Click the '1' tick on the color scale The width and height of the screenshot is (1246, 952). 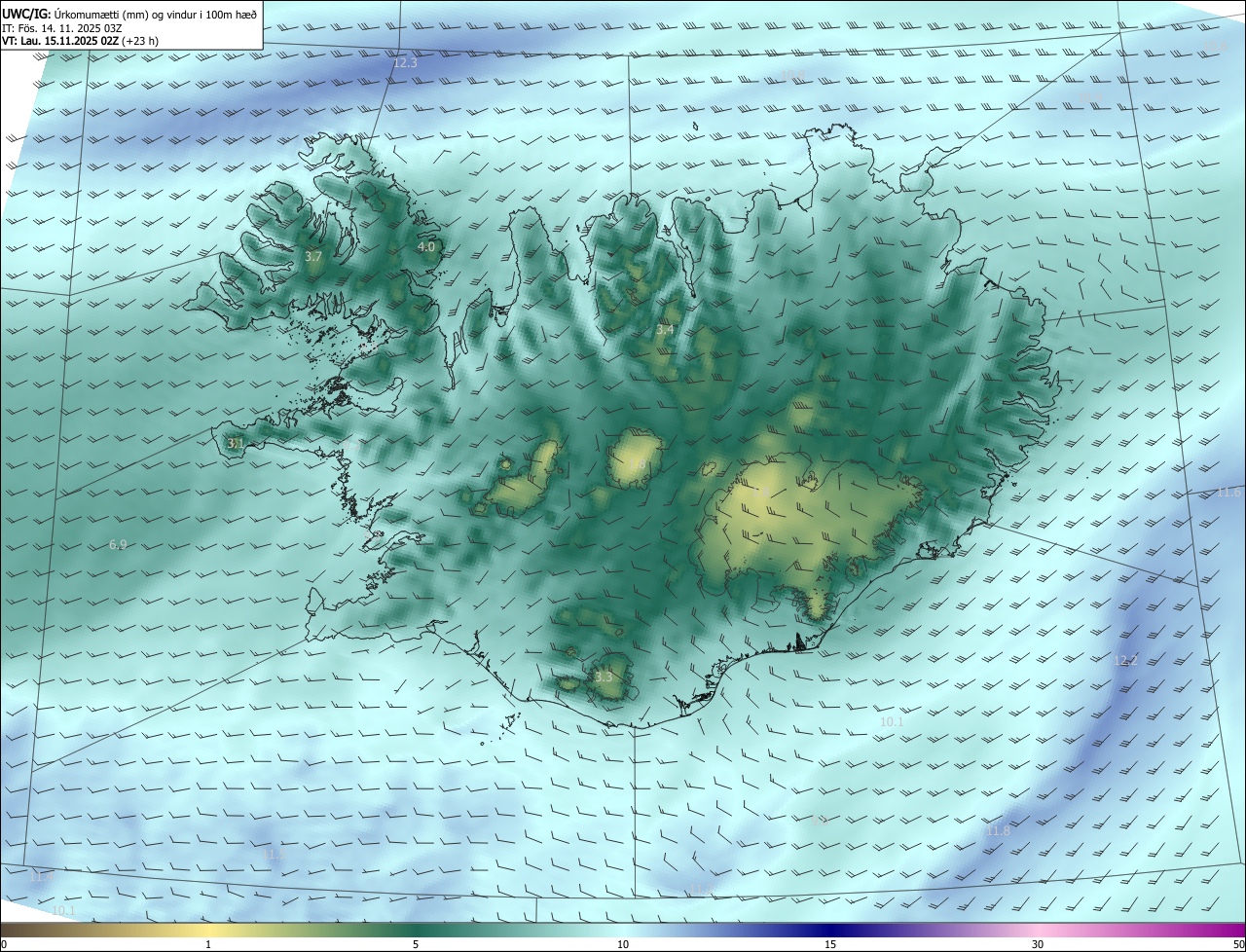(208, 944)
